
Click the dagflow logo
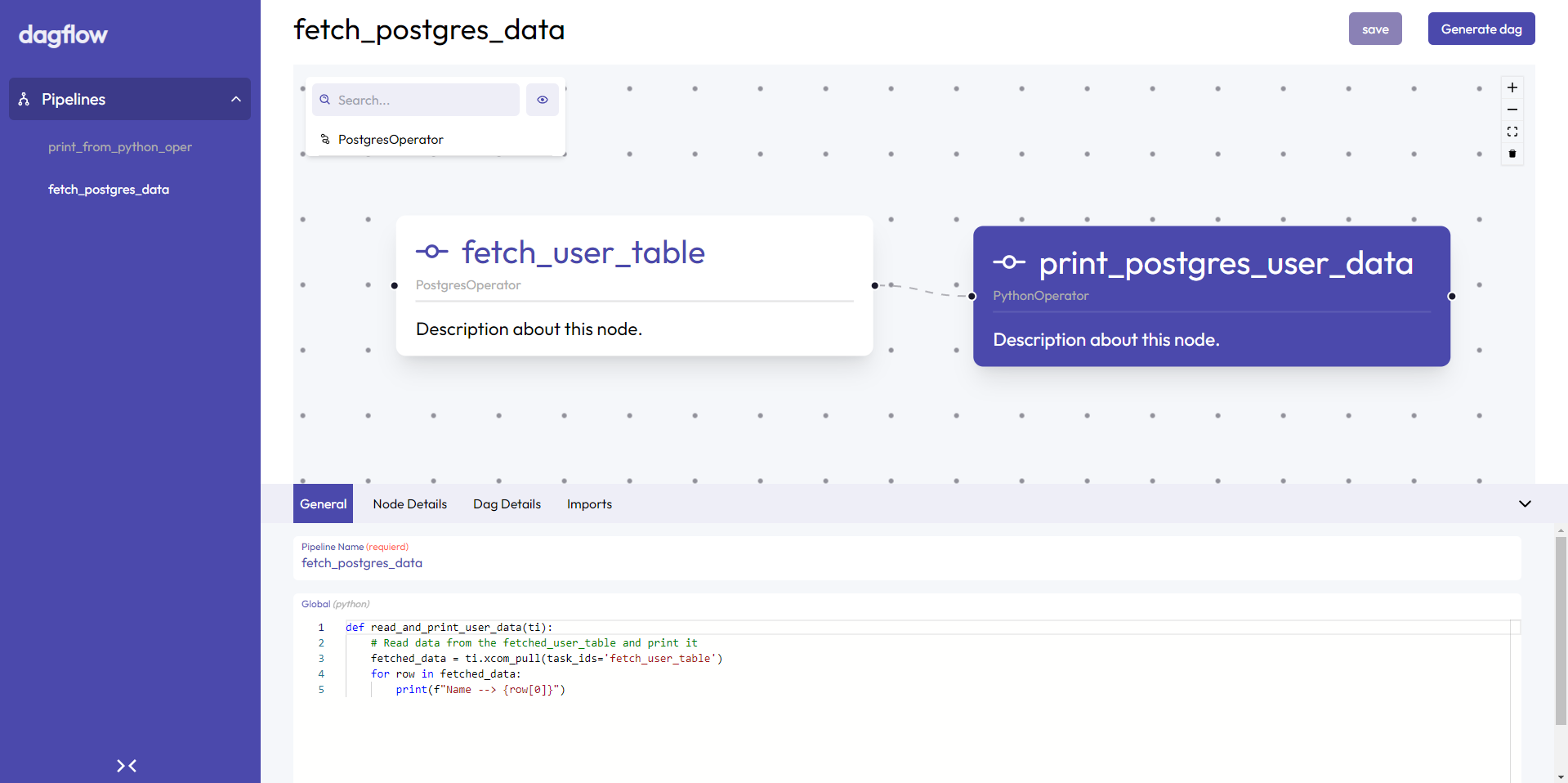(x=63, y=34)
